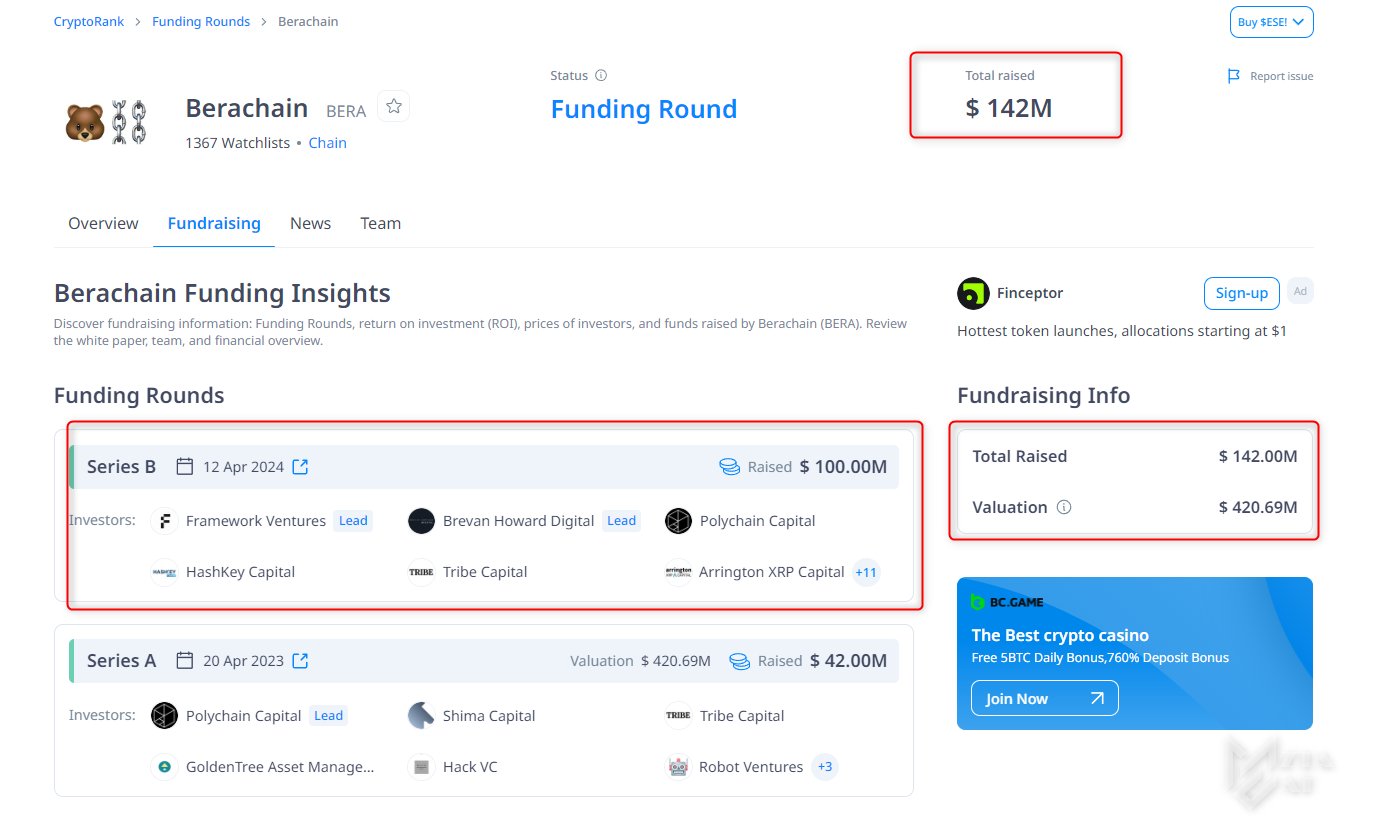Screen dimensions: 1385x828
Task: Open the Buy $ESE! dropdown
Action: click(x=1271, y=22)
